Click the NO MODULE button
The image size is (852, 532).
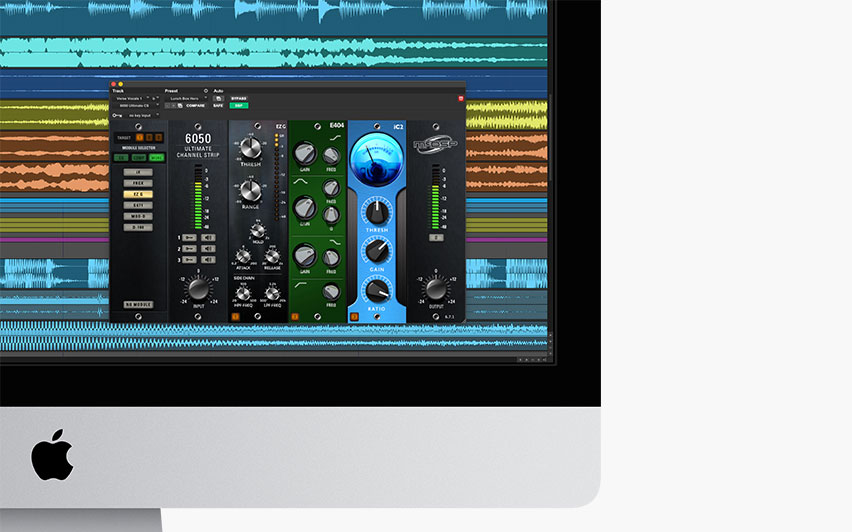pos(138,304)
